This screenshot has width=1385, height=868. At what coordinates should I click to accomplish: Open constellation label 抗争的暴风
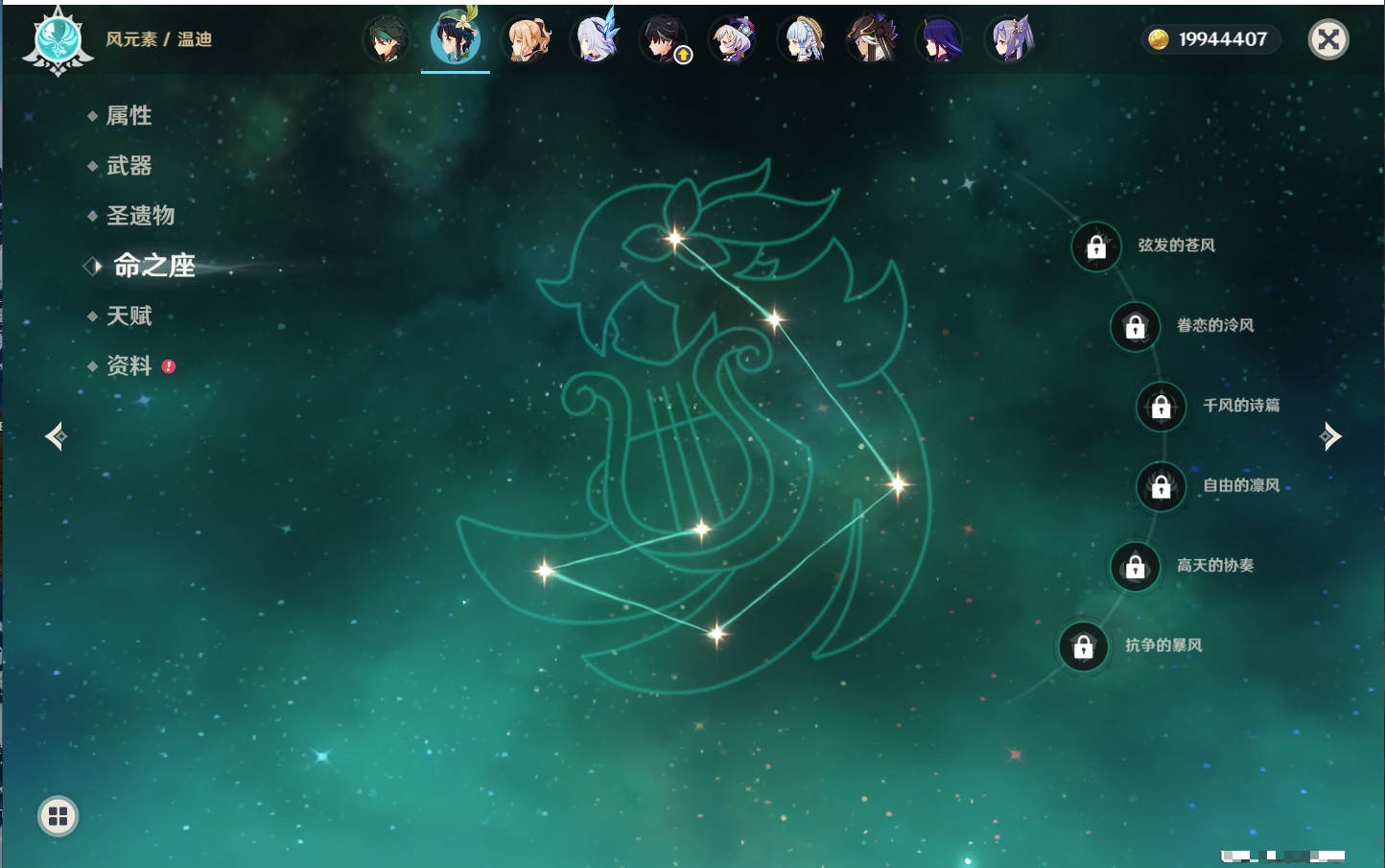coord(1163,645)
